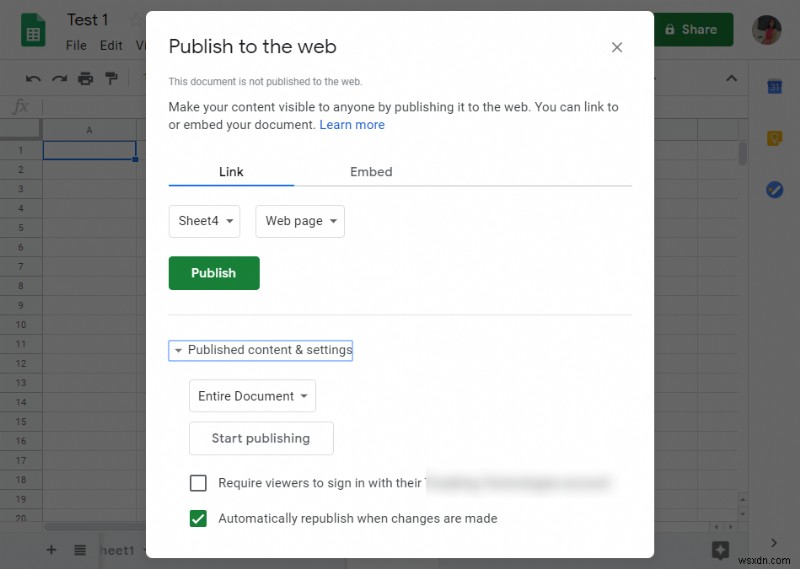Image resolution: width=800 pixels, height=569 pixels.
Task: Enable 'Require viewers to sign in' checkbox
Action: [198, 483]
